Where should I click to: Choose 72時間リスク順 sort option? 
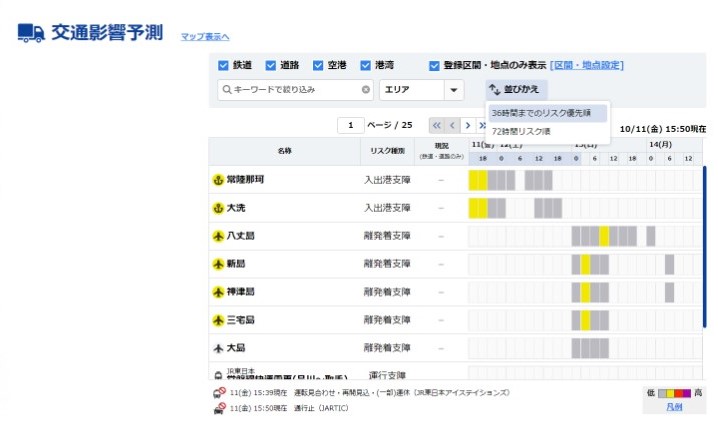521,131
